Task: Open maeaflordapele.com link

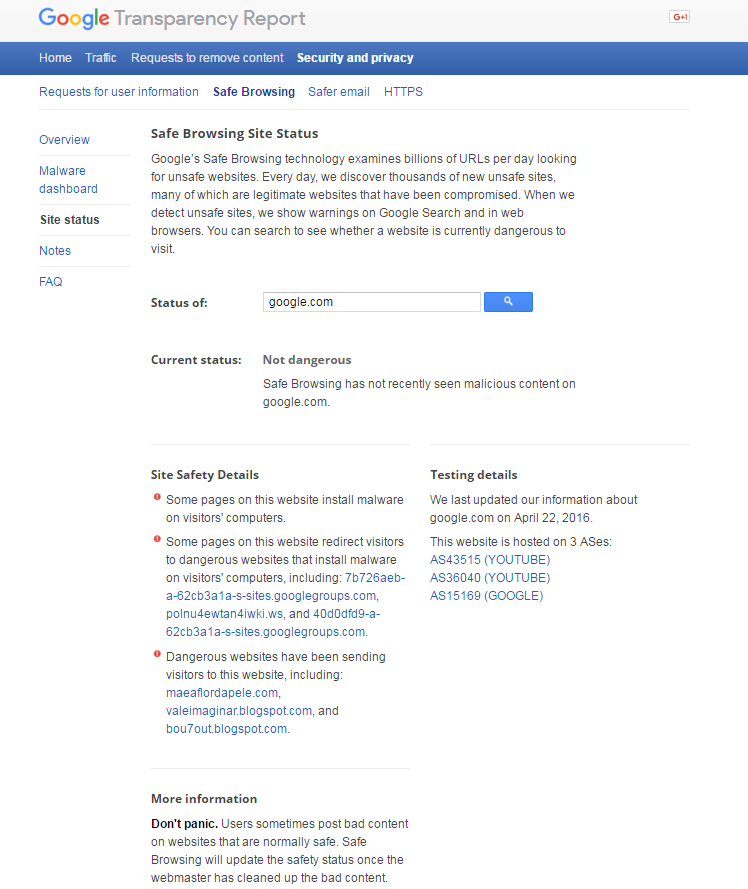Action: click(222, 693)
